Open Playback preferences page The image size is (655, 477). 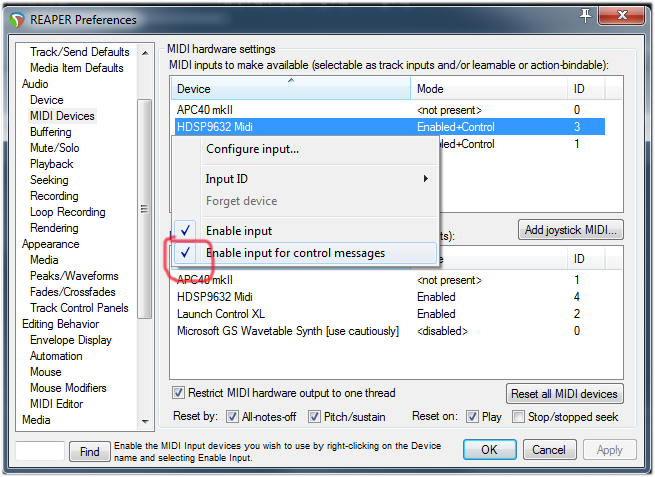pyautogui.click(x=52, y=164)
